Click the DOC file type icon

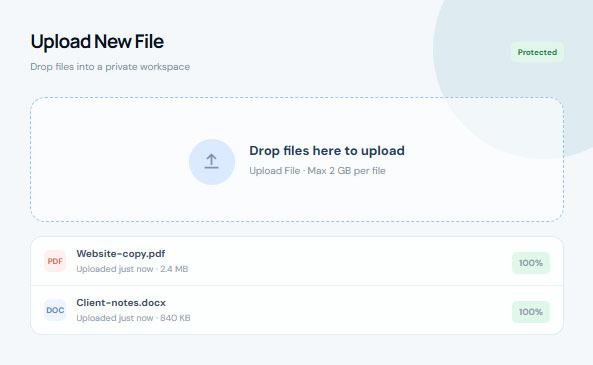pos(55,310)
